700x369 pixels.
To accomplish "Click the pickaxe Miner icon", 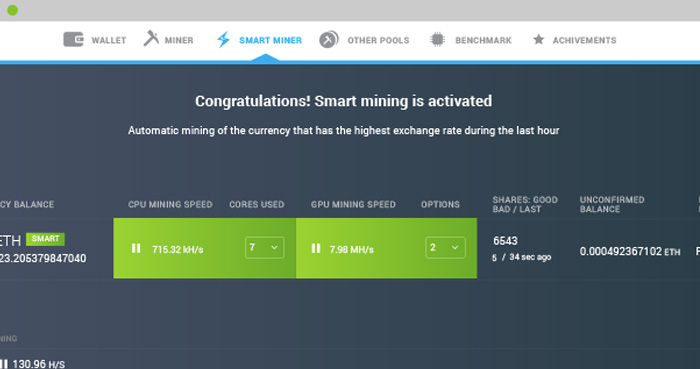I will tap(151, 38).
